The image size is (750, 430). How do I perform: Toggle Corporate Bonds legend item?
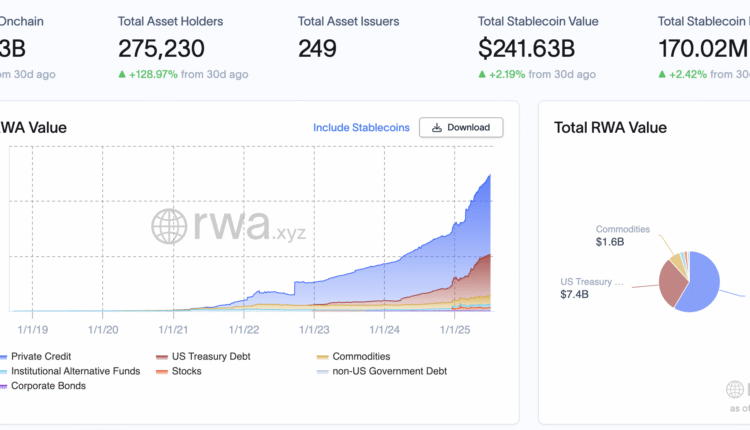point(47,385)
